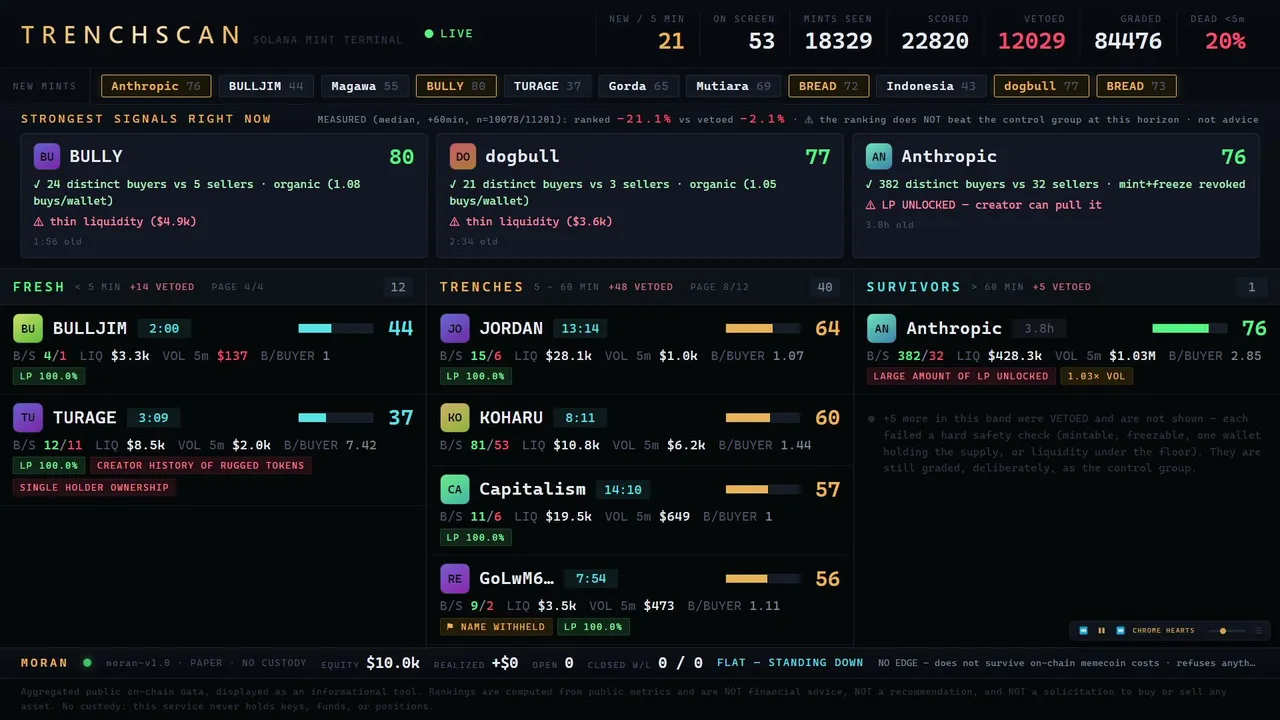1280x720 pixels.
Task: Select the TU avatar in the TURAGE row
Action: 28,417
